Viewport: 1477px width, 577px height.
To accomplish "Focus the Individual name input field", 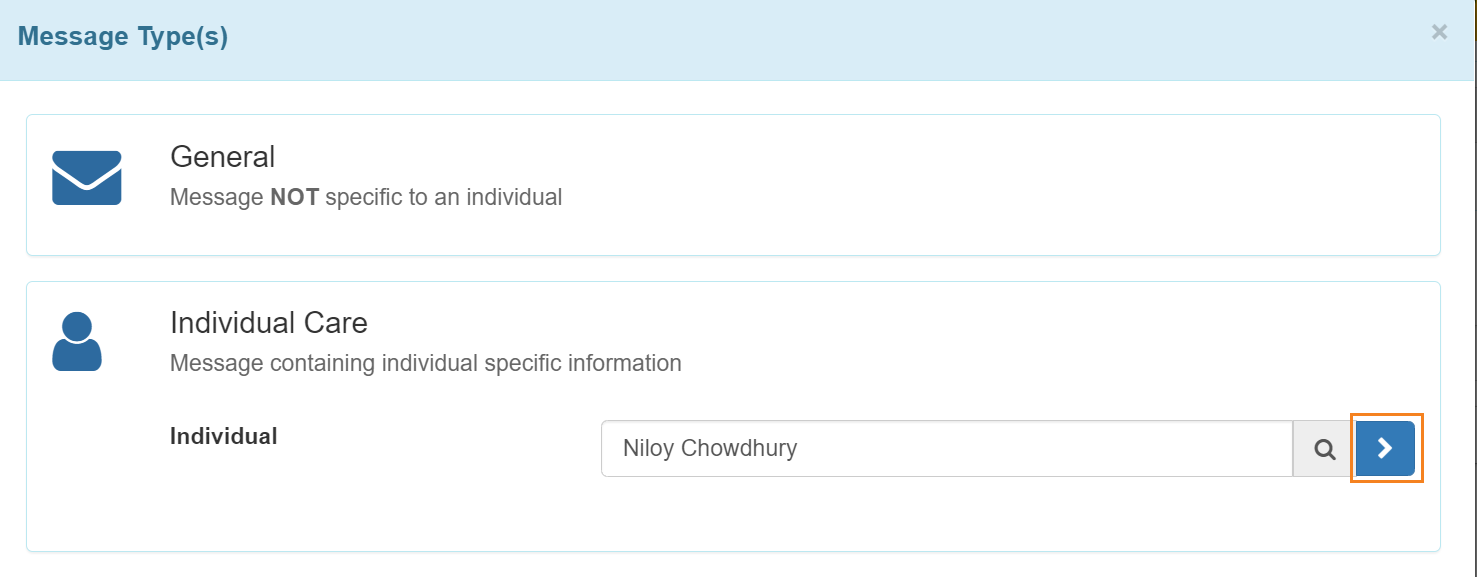I will coord(946,449).
